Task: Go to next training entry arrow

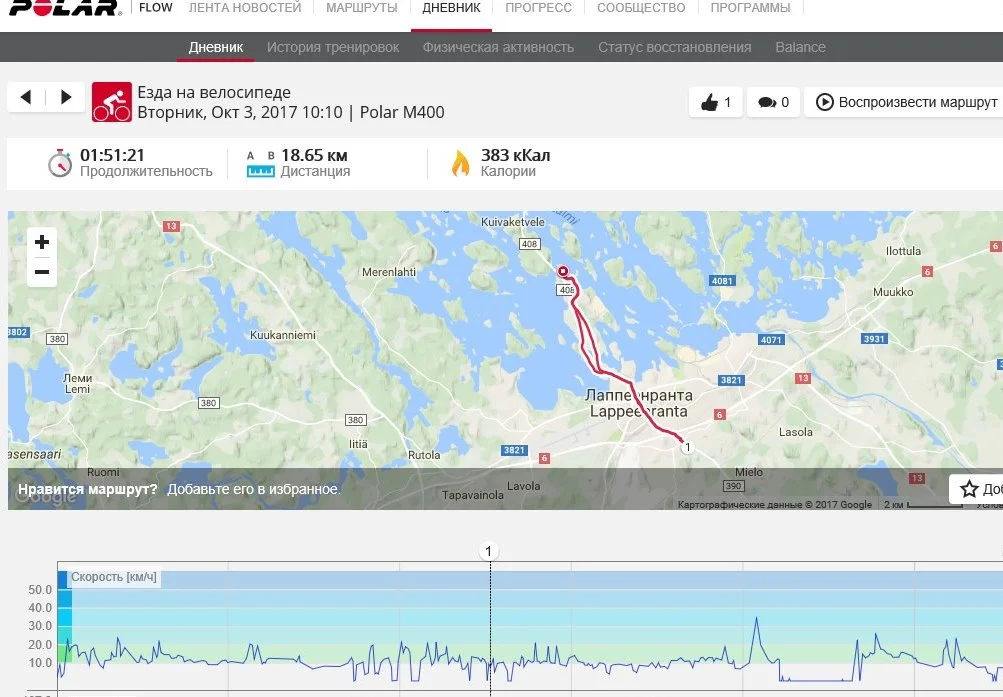Action: (x=65, y=97)
